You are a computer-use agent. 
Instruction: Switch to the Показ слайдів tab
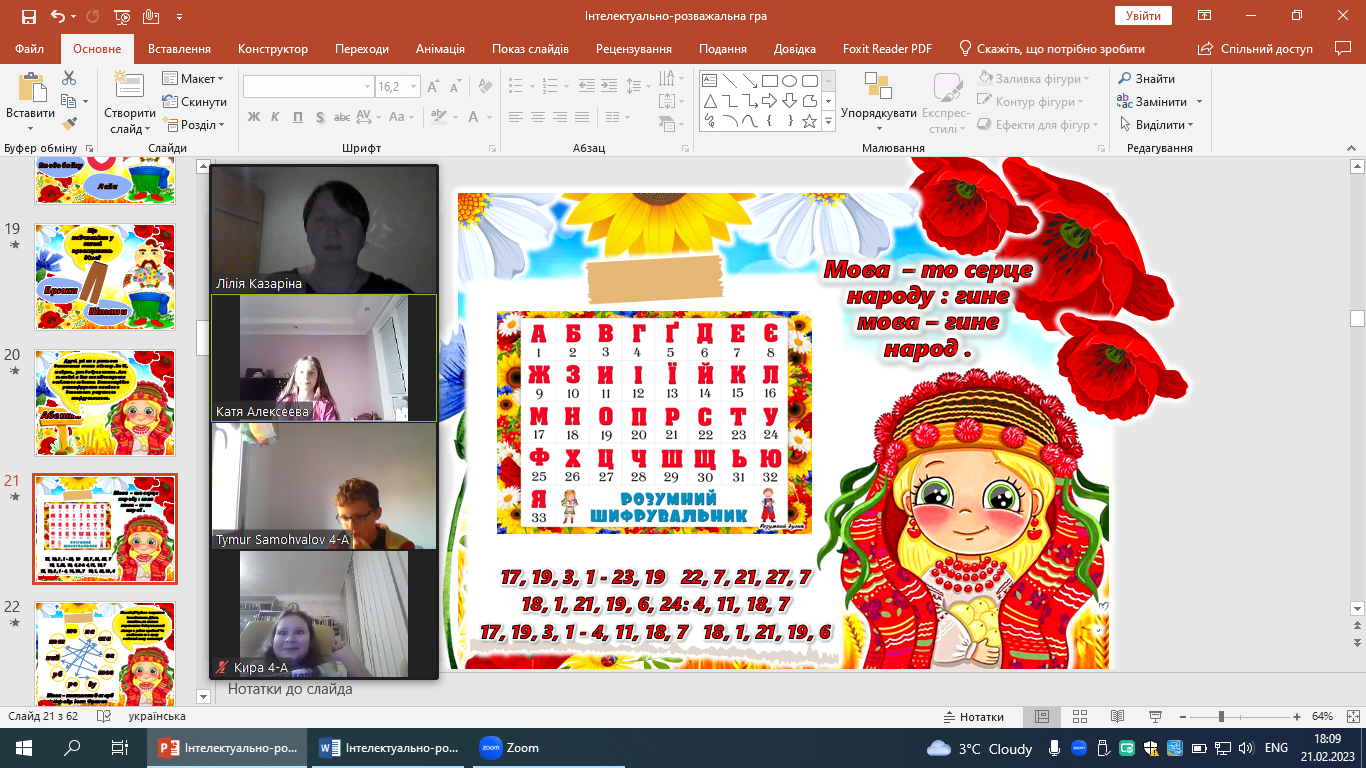530,49
